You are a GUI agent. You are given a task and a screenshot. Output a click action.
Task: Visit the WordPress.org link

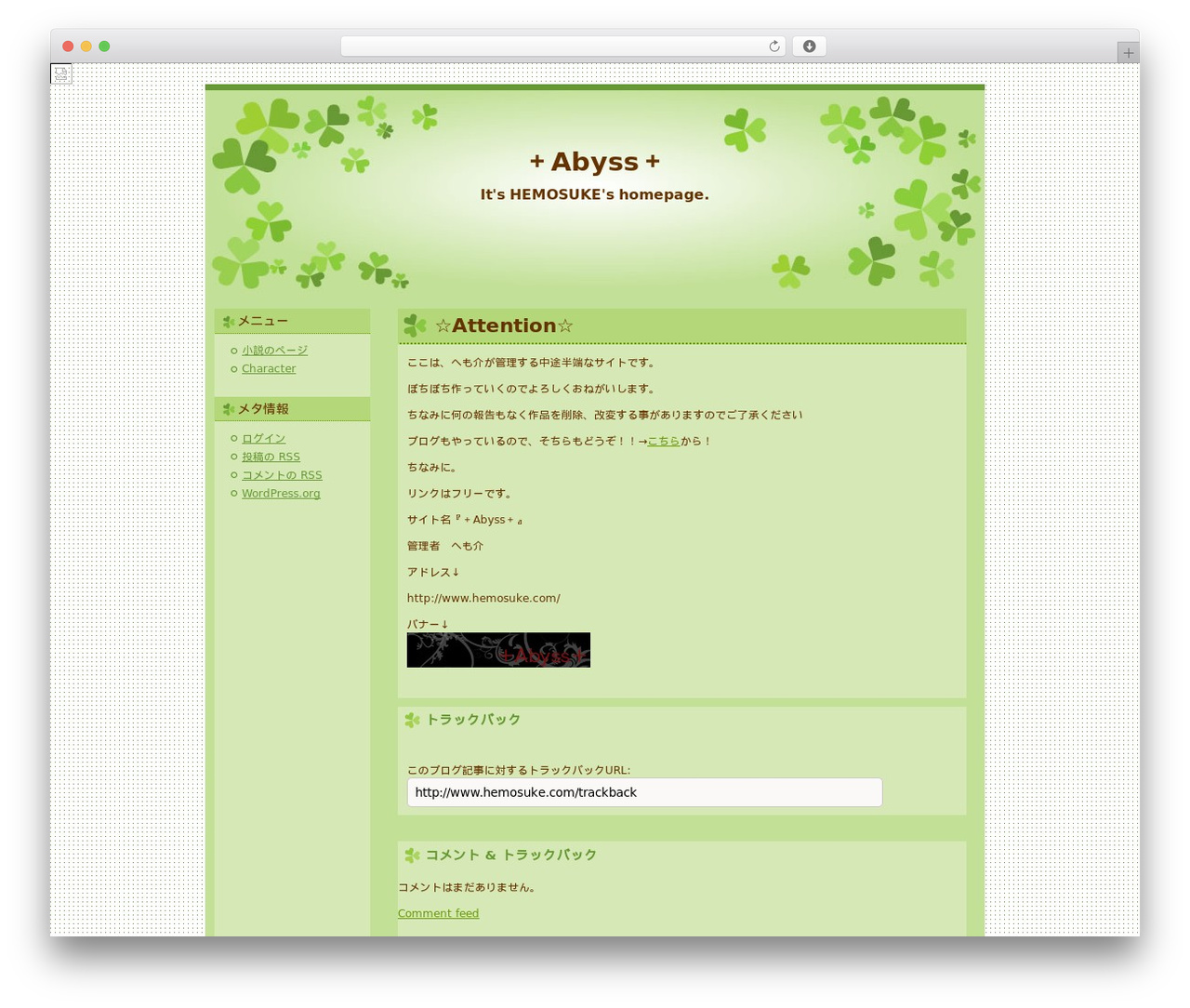[281, 494]
